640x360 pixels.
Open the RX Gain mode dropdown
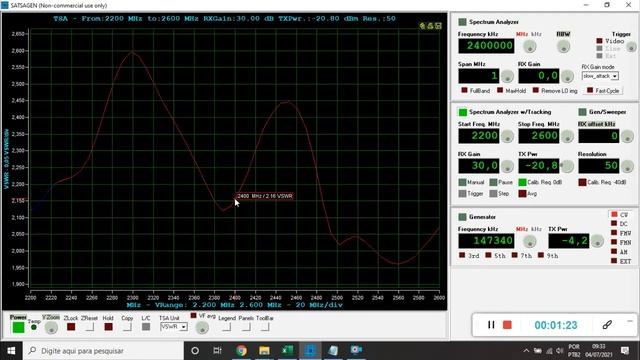[x=600, y=76]
